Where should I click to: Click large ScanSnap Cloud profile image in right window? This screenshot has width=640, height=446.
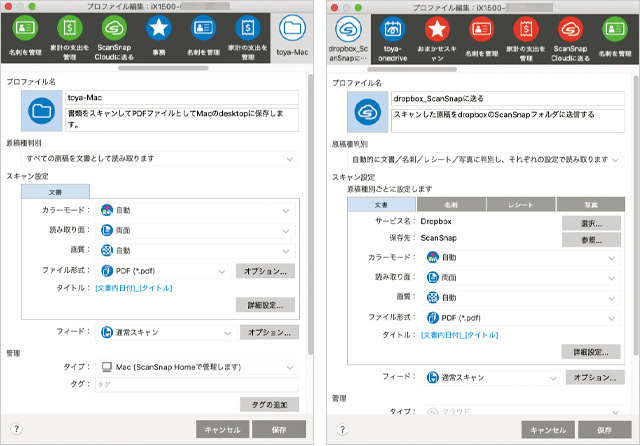pos(368,112)
